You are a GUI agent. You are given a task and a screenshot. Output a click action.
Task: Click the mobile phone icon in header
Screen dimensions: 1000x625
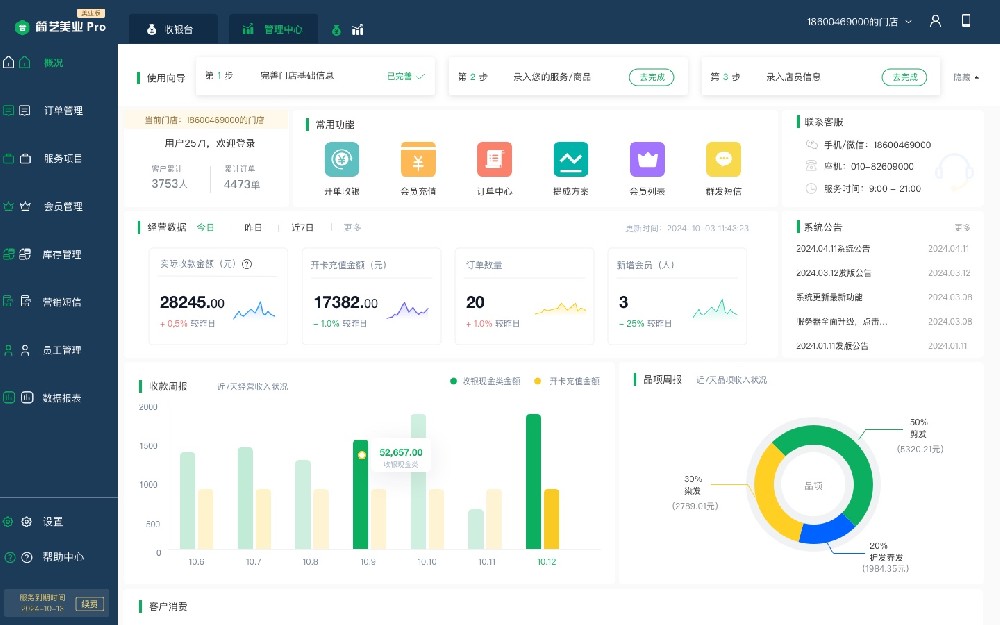point(966,21)
